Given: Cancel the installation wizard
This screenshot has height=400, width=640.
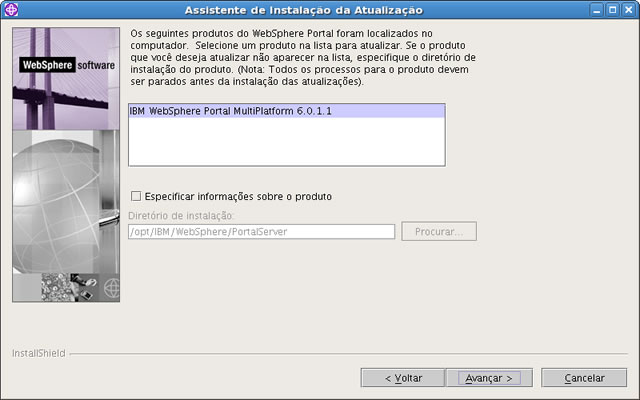Looking at the screenshot, I should 584,378.
